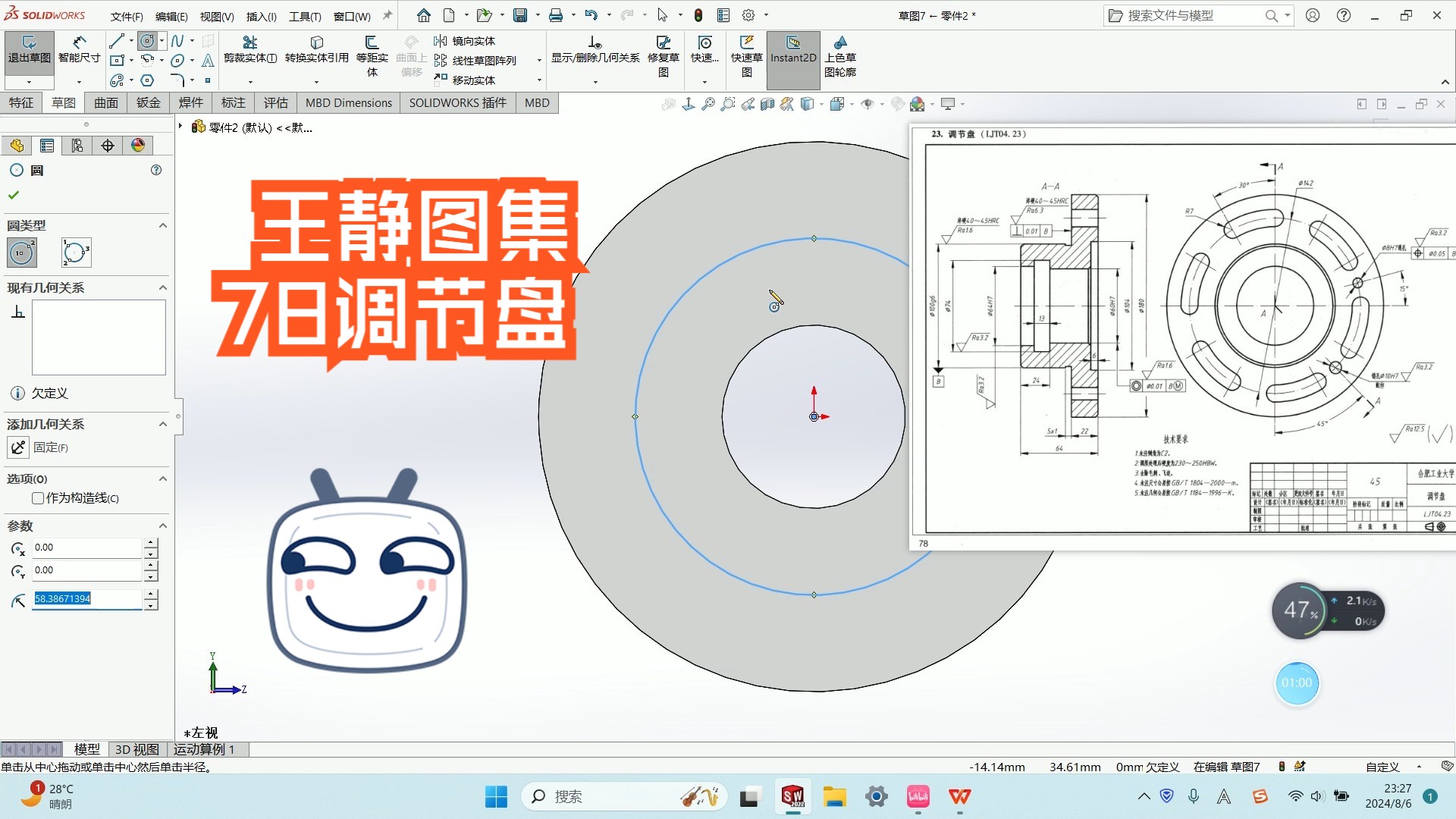Switch to 特征 ribbon tab
Image resolution: width=1456 pixels, height=819 pixels.
[21, 102]
